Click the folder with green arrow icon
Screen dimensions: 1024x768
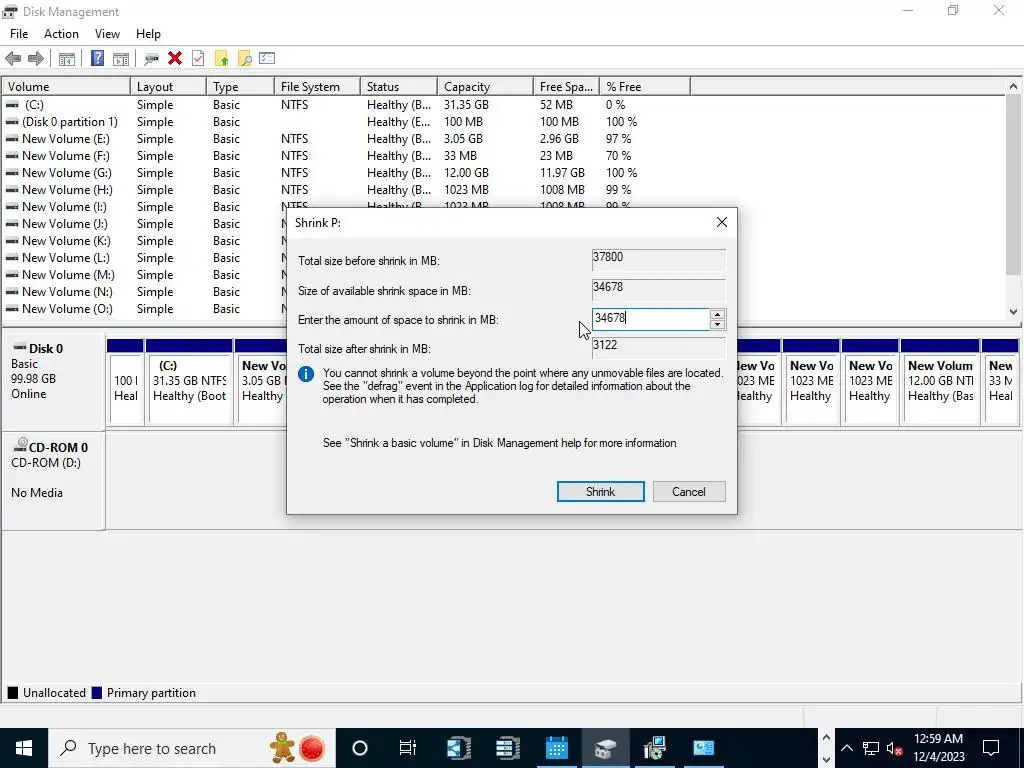221,59
